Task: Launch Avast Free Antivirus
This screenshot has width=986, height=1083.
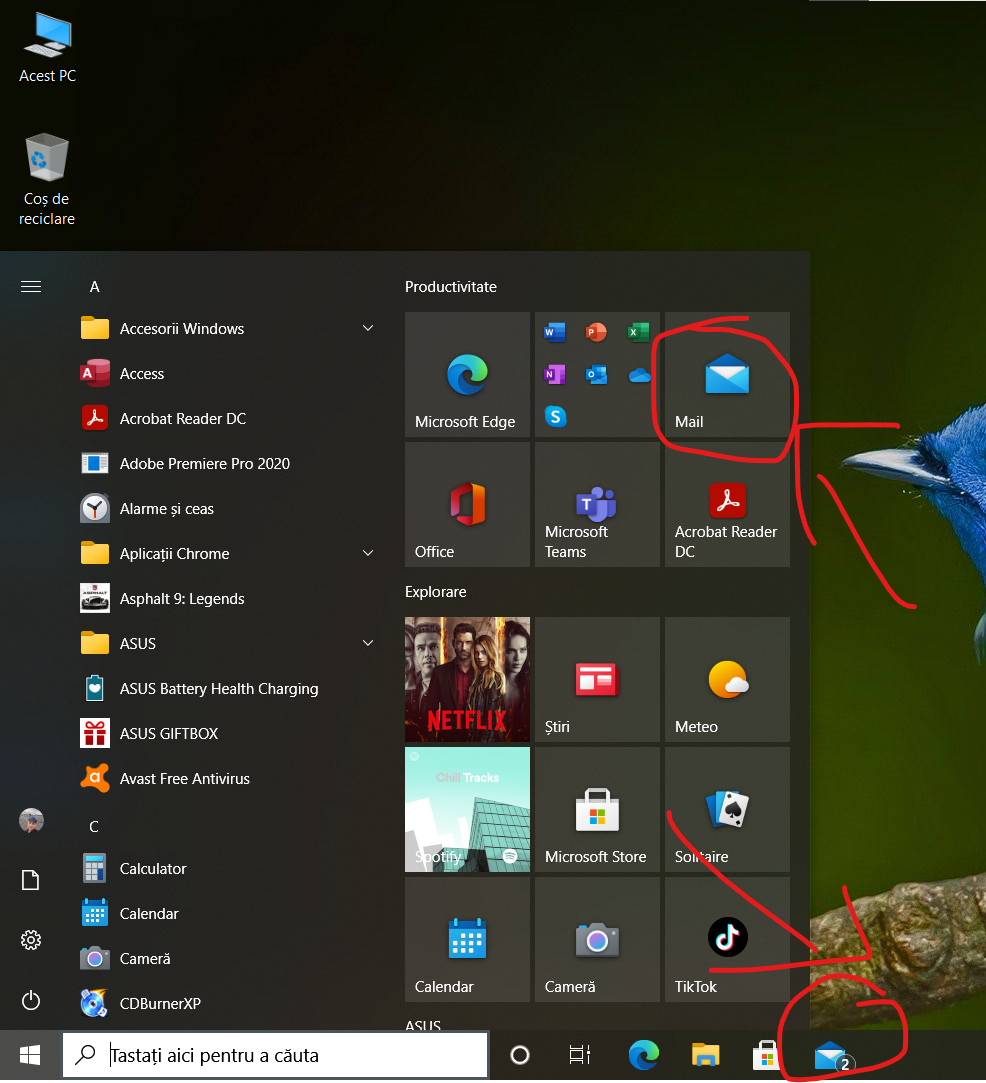Action: pyautogui.click(x=228, y=778)
